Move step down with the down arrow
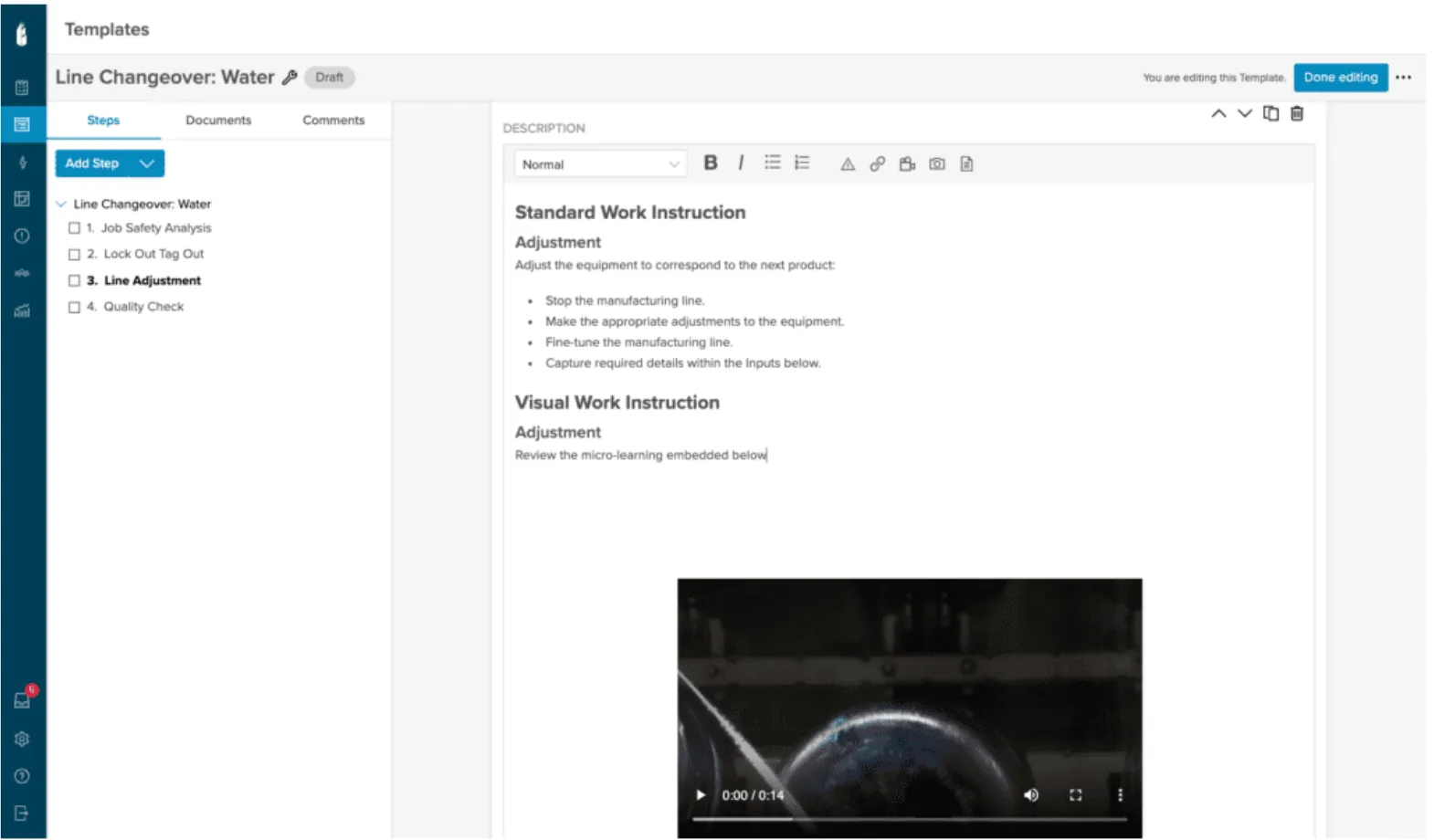Image resolution: width=1434 pixels, height=840 pixels. [1244, 113]
